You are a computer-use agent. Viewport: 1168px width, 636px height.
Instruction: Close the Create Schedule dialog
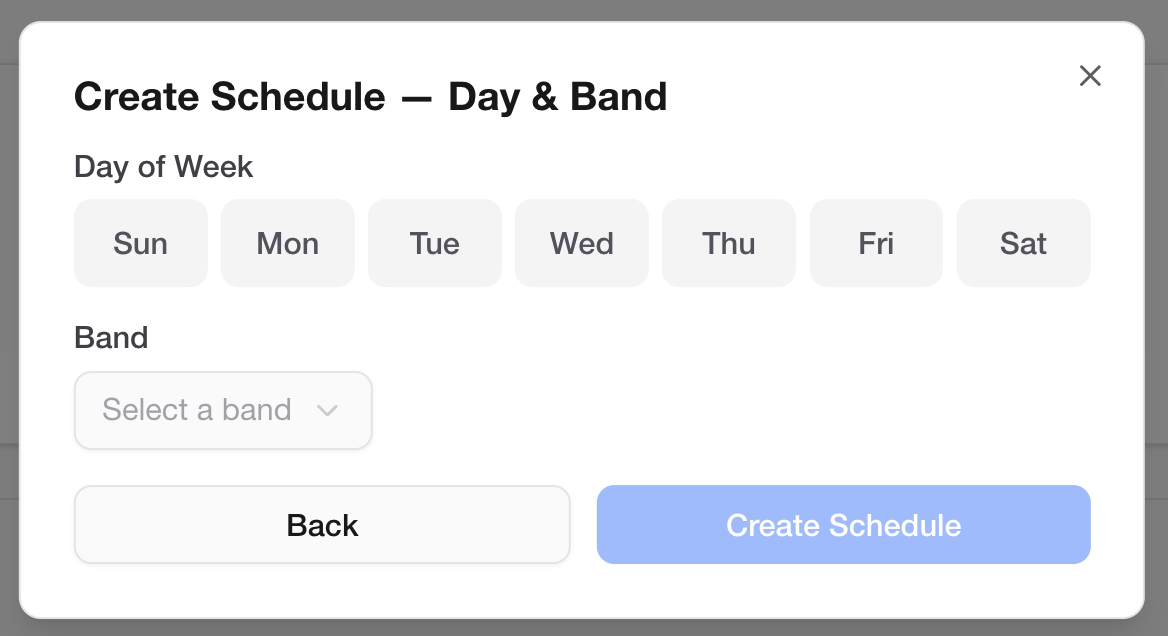point(1090,76)
